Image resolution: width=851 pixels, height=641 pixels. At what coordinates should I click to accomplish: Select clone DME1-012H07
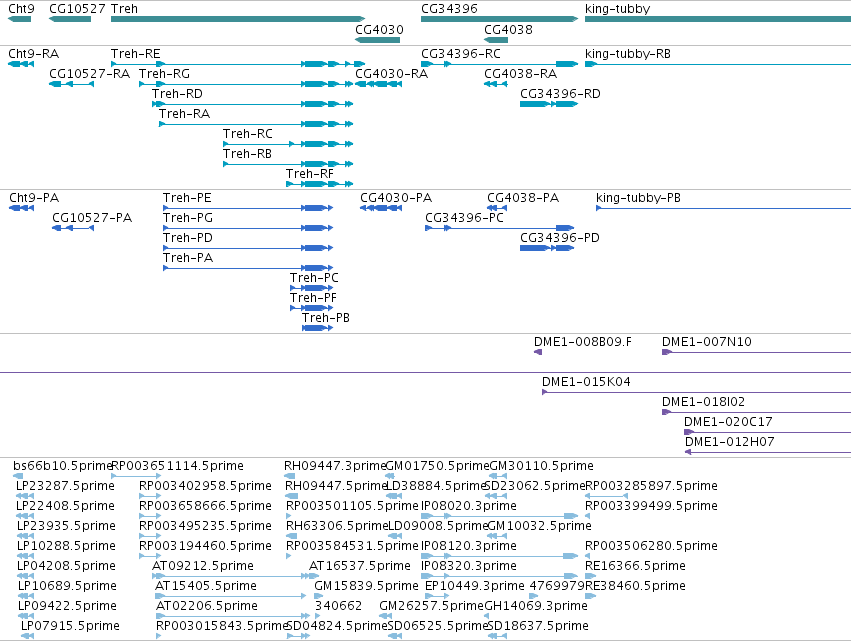[768, 452]
